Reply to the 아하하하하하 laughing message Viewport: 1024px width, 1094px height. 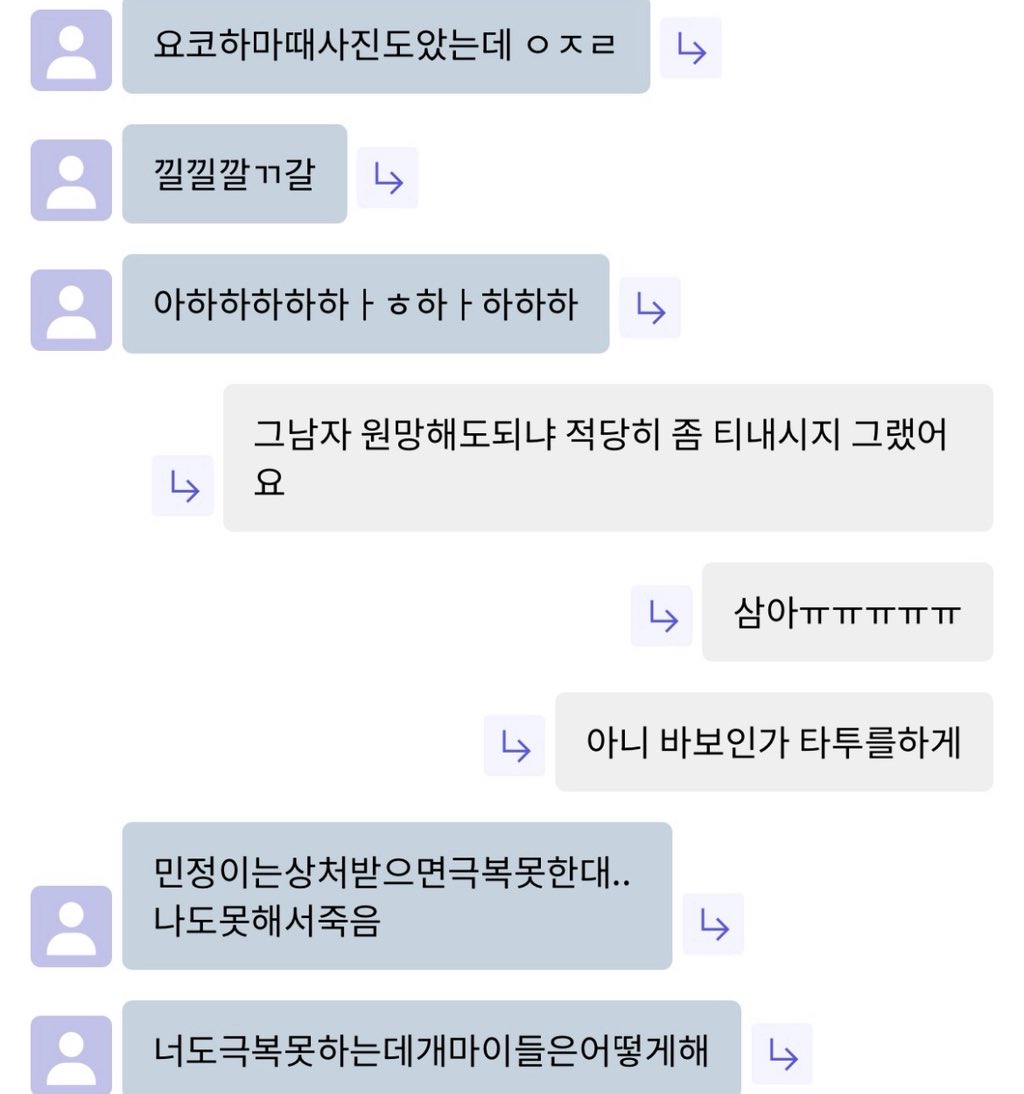tap(650, 308)
